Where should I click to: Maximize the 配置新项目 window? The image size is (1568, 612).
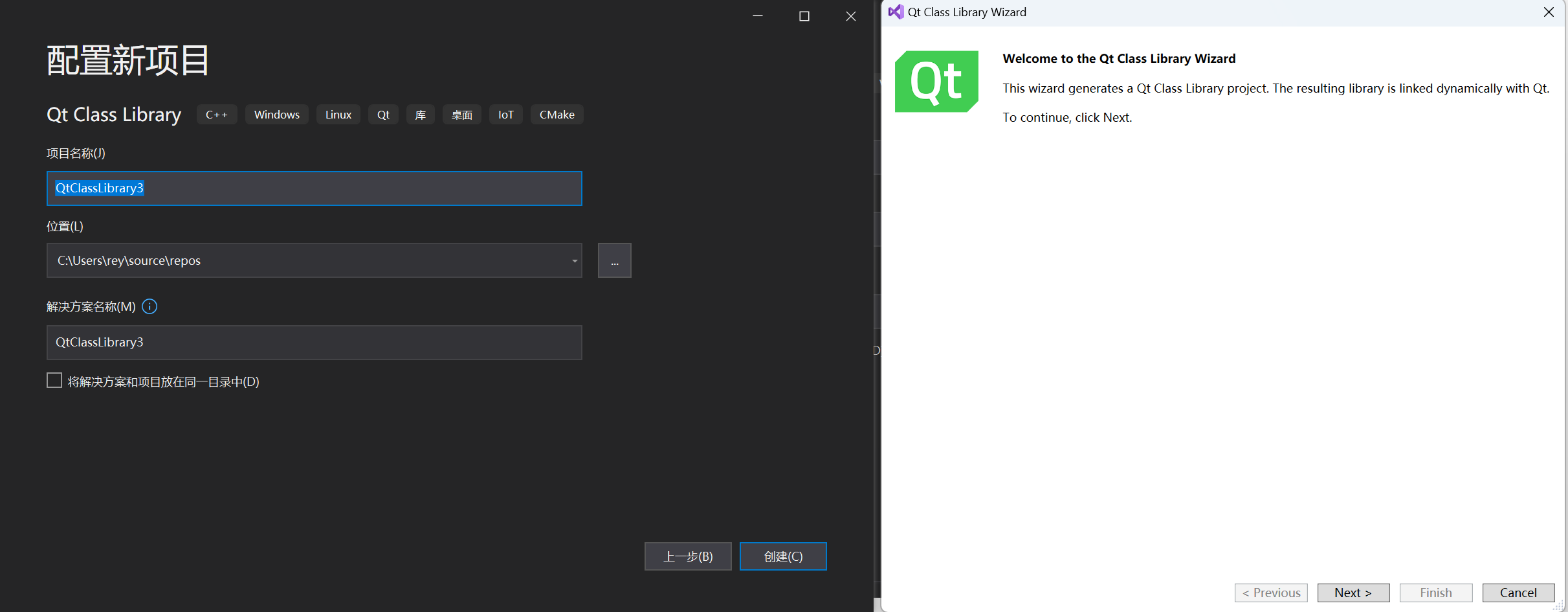[x=804, y=16]
